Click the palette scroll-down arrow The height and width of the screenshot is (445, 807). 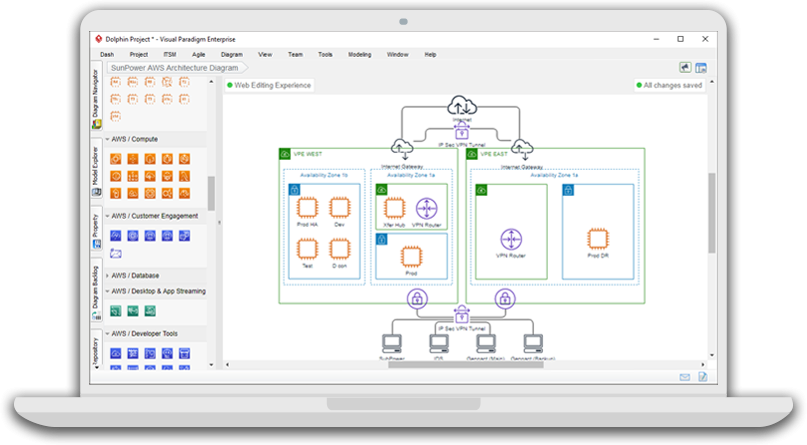pos(211,365)
